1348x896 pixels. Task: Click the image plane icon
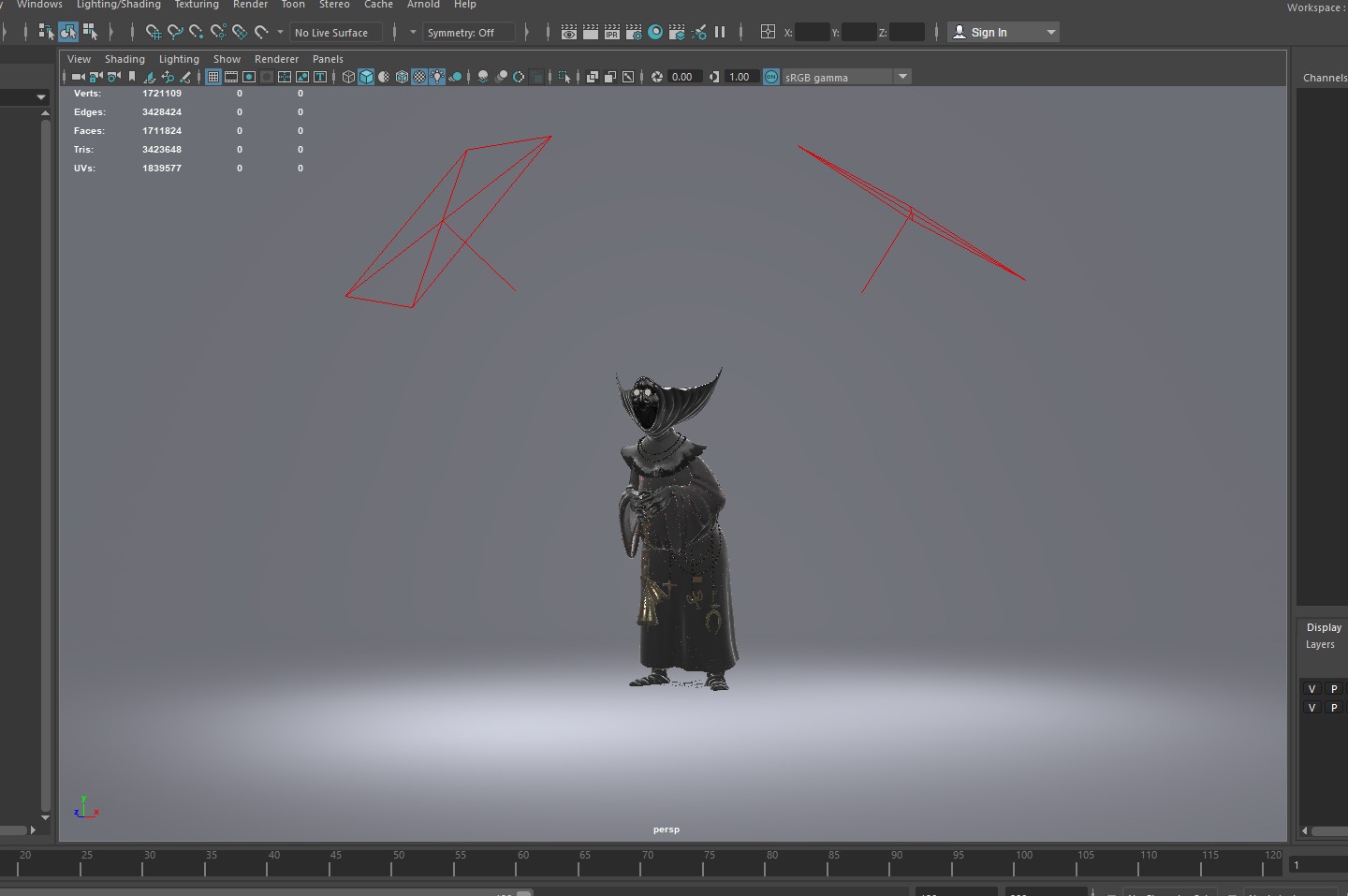(150, 77)
